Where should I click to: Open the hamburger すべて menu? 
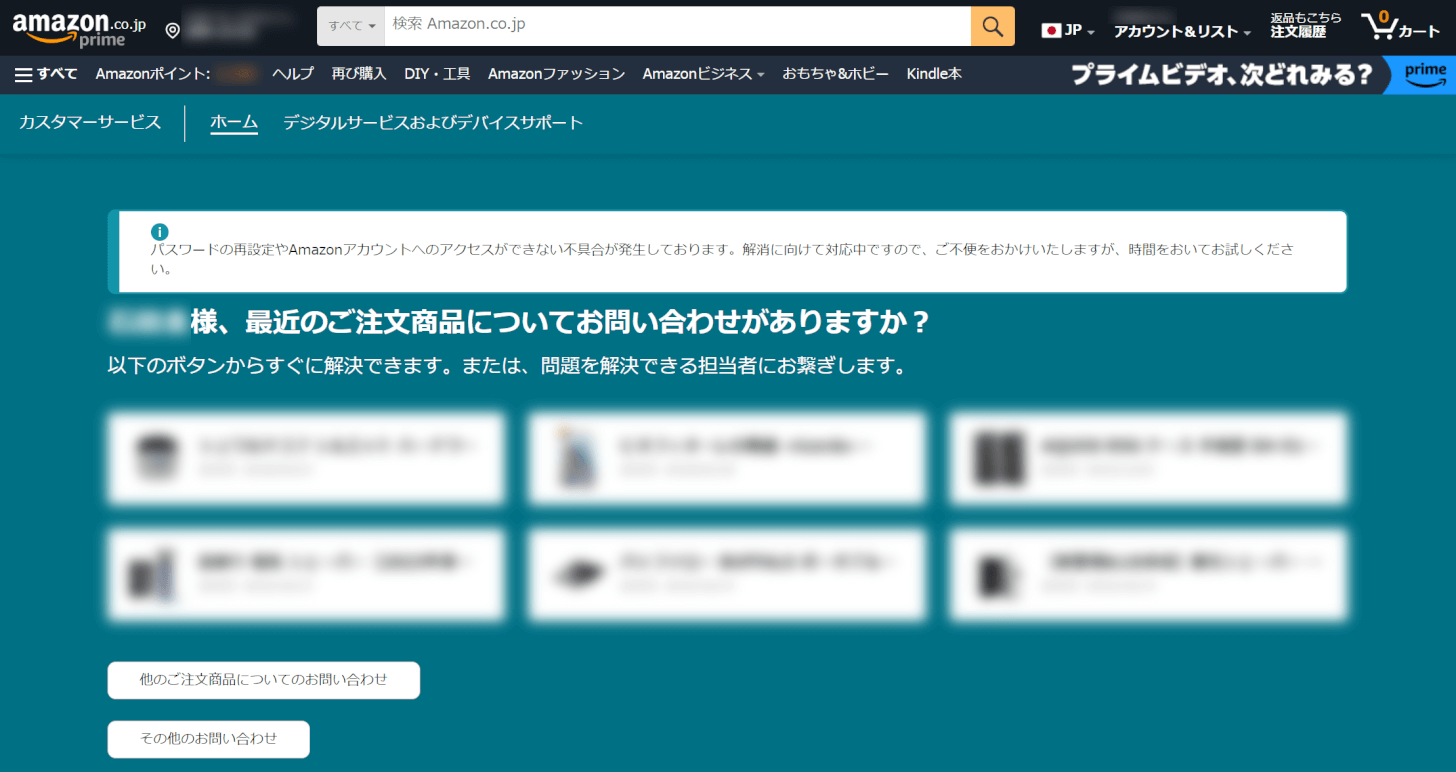coord(46,74)
